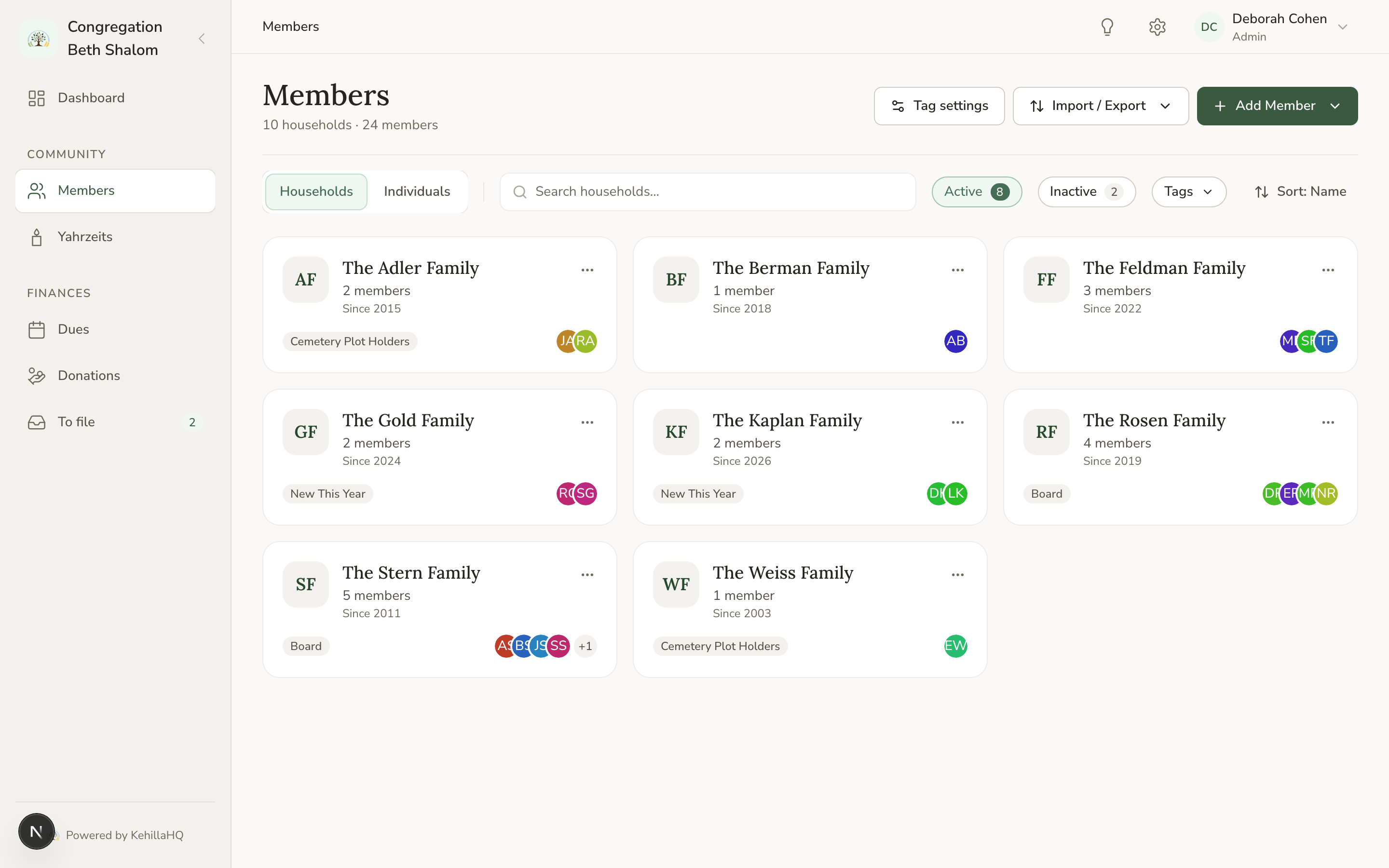The image size is (1389, 868).
Task: Open more options for The Rosen Family
Action: tap(1328, 422)
